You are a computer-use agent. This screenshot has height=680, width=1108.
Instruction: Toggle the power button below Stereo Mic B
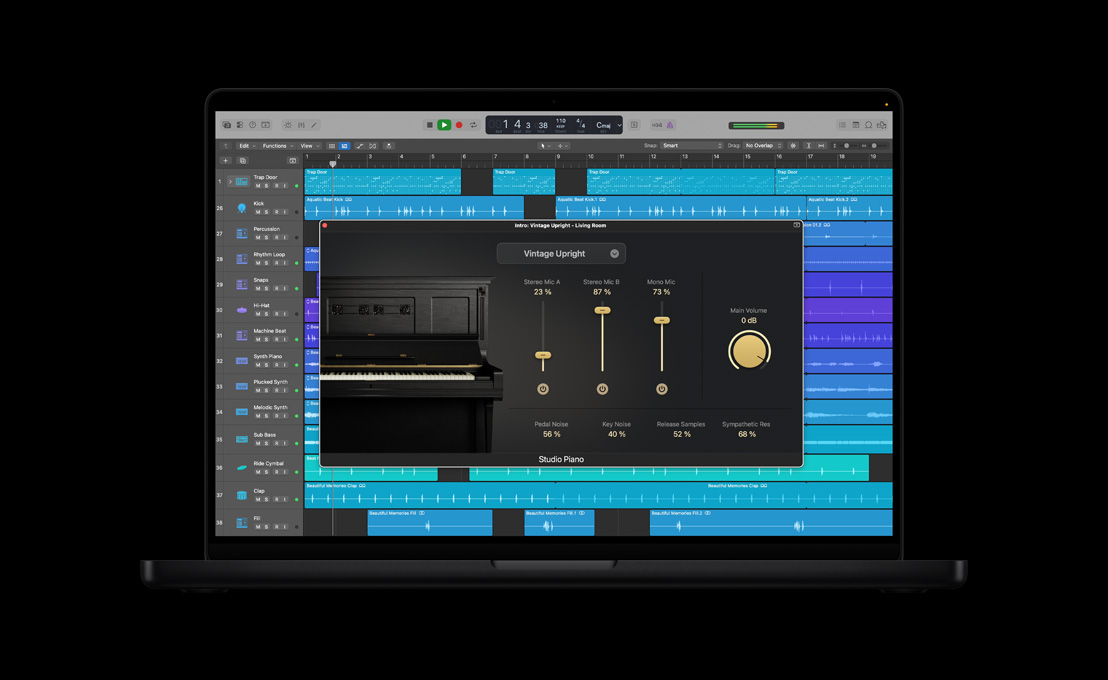pos(602,388)
